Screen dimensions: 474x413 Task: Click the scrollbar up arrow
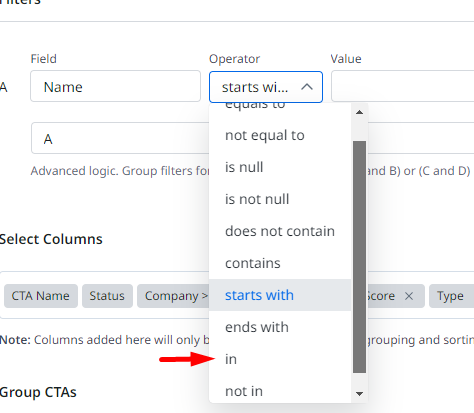[x=359, y=112]
